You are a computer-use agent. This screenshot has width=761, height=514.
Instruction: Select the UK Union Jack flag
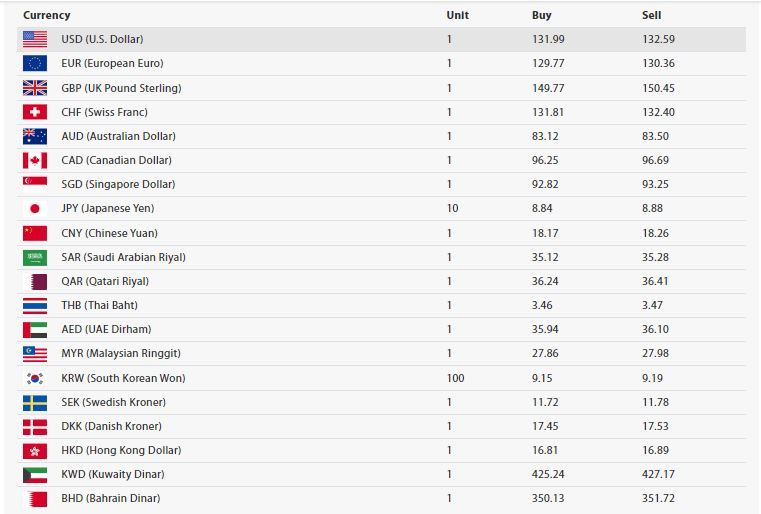(35, 88)
